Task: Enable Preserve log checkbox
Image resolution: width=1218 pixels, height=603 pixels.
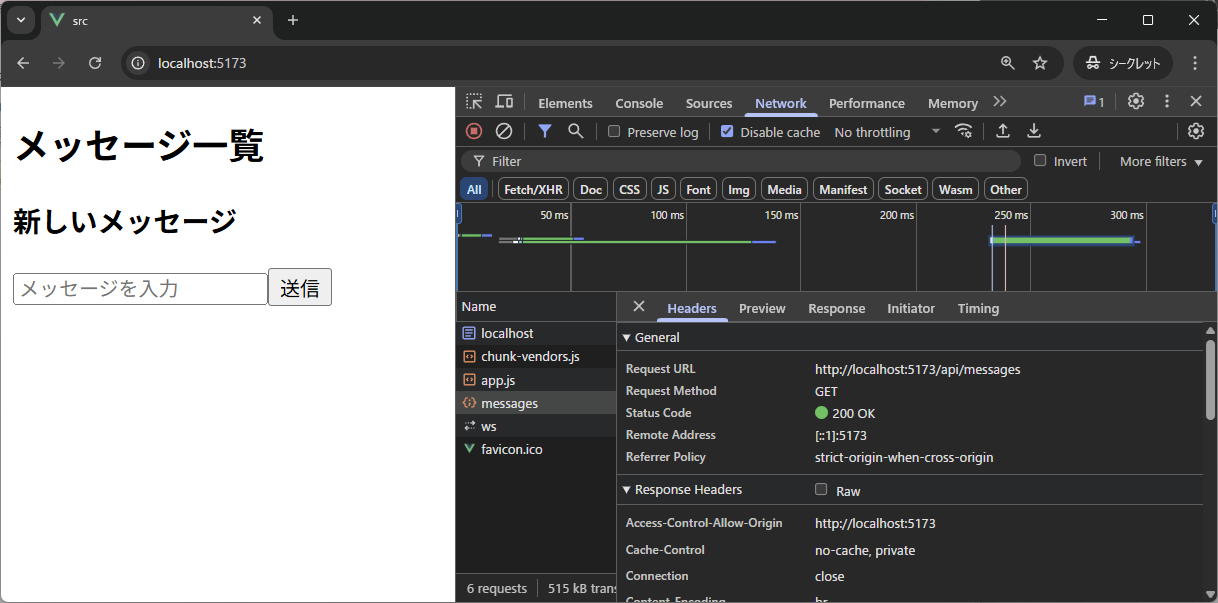Action: click(614, 131)
